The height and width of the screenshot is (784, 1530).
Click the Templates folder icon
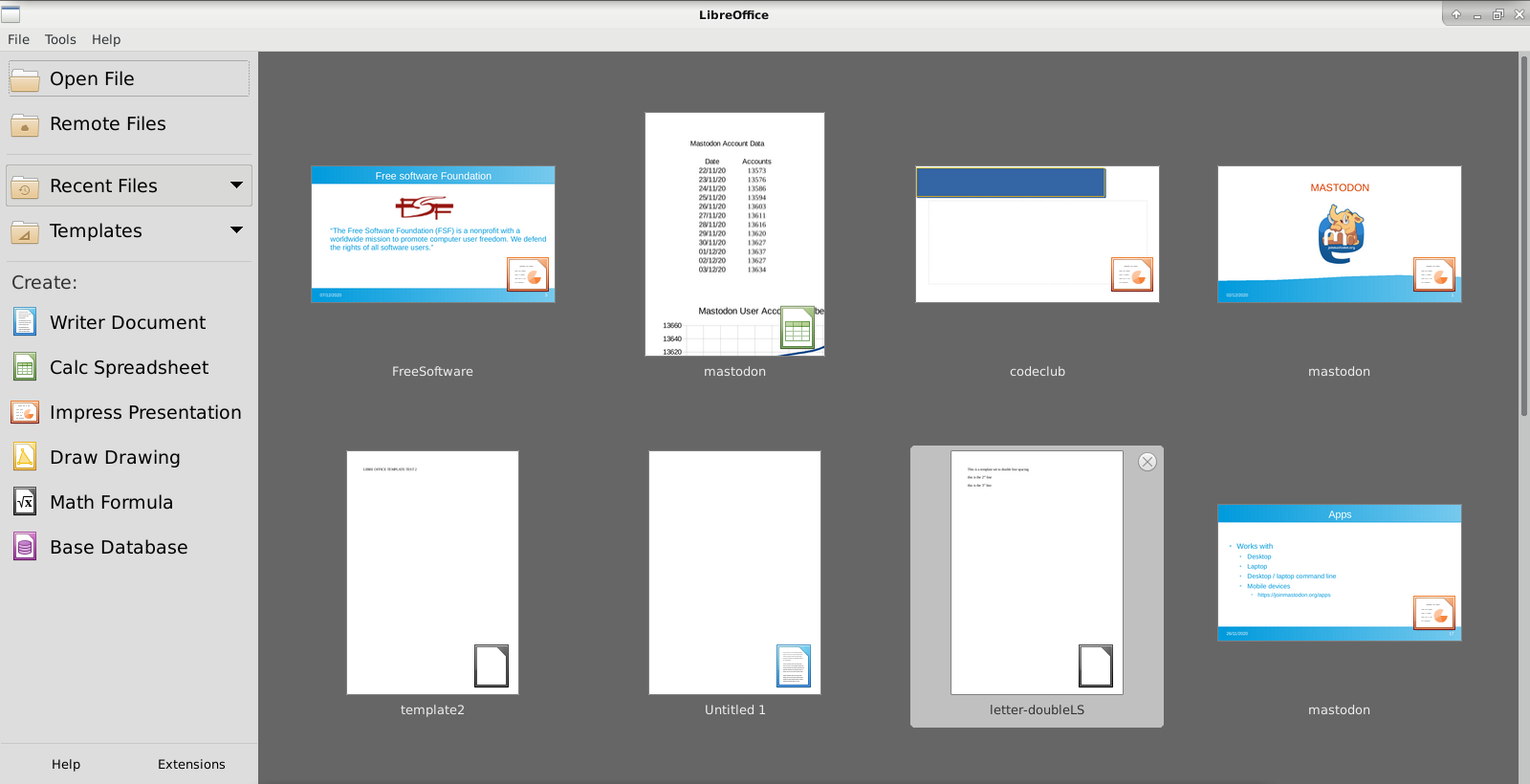(25, 231)
